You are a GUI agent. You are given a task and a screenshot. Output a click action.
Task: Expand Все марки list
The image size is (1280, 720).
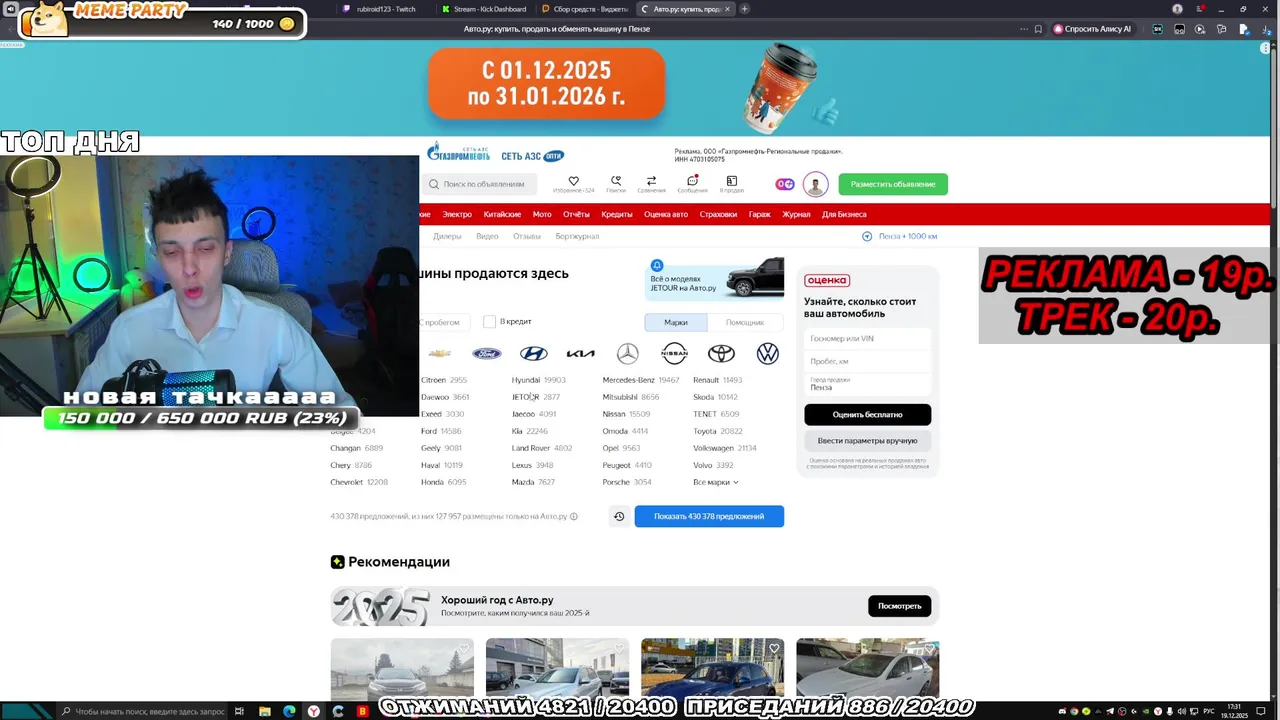716,482
